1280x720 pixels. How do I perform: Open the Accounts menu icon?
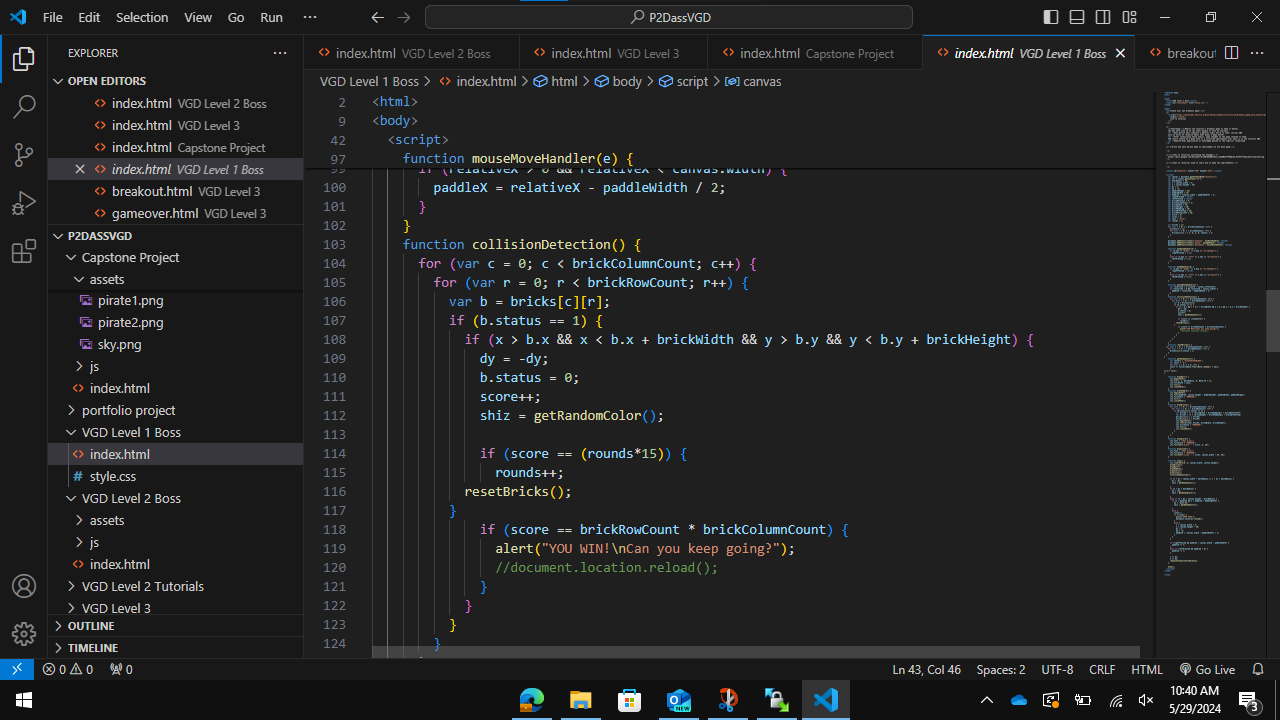point(24,586)
